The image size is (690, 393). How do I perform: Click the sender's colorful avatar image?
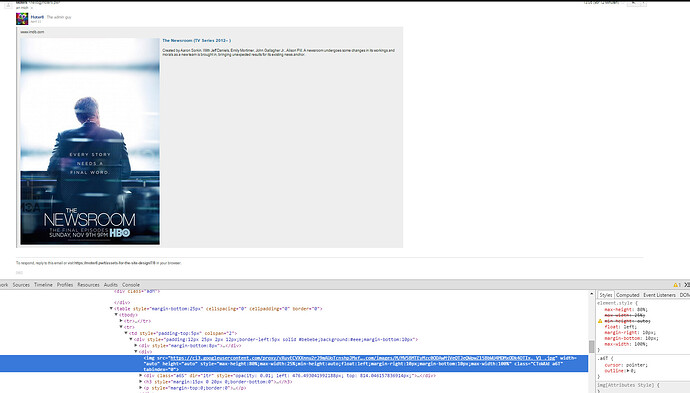[22, 18]
